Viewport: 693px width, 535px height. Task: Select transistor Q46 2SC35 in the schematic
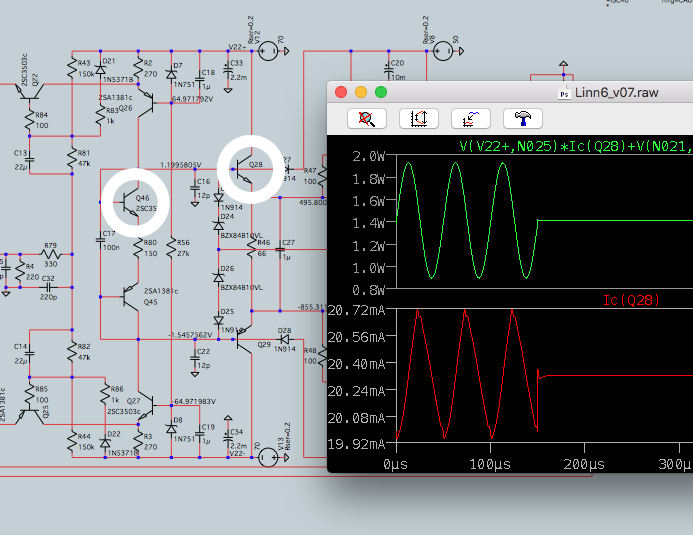coord(132,202)
